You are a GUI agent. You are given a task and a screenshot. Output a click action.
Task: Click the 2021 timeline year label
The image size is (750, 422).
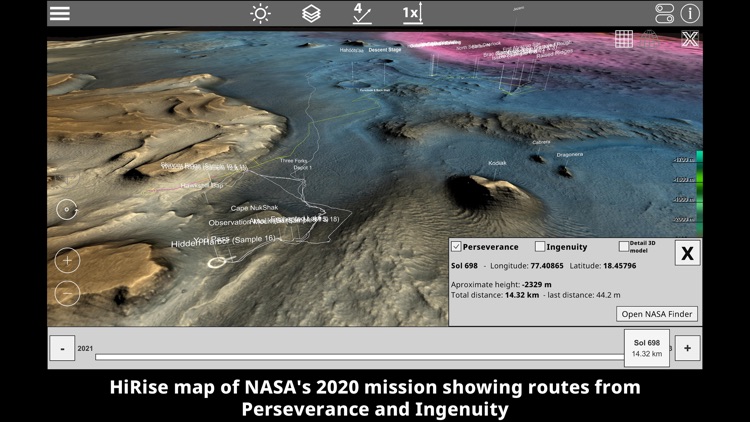[85, 348]
